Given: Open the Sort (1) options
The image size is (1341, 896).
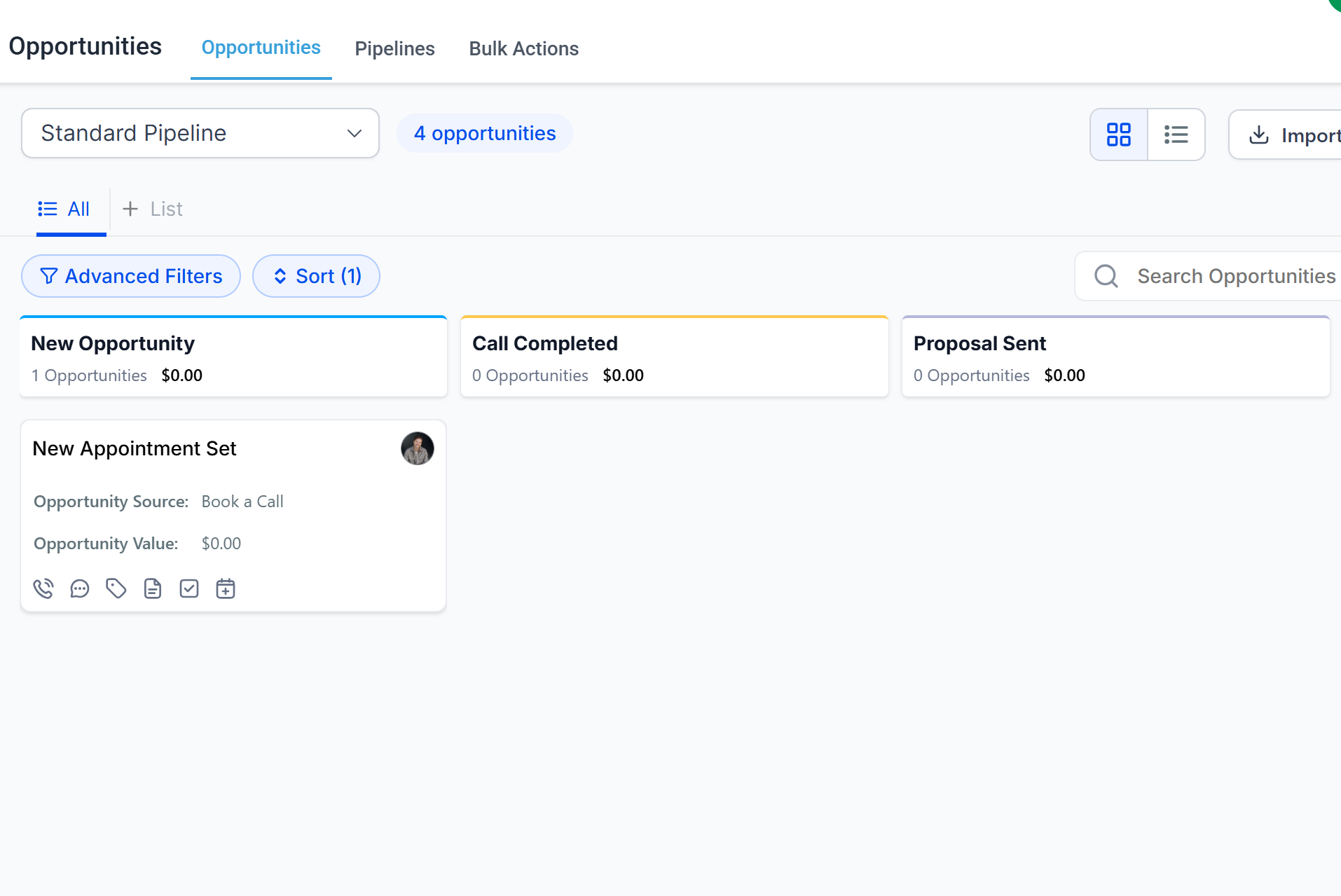Looking at the screenshot, I should click(x=316, y=276).
